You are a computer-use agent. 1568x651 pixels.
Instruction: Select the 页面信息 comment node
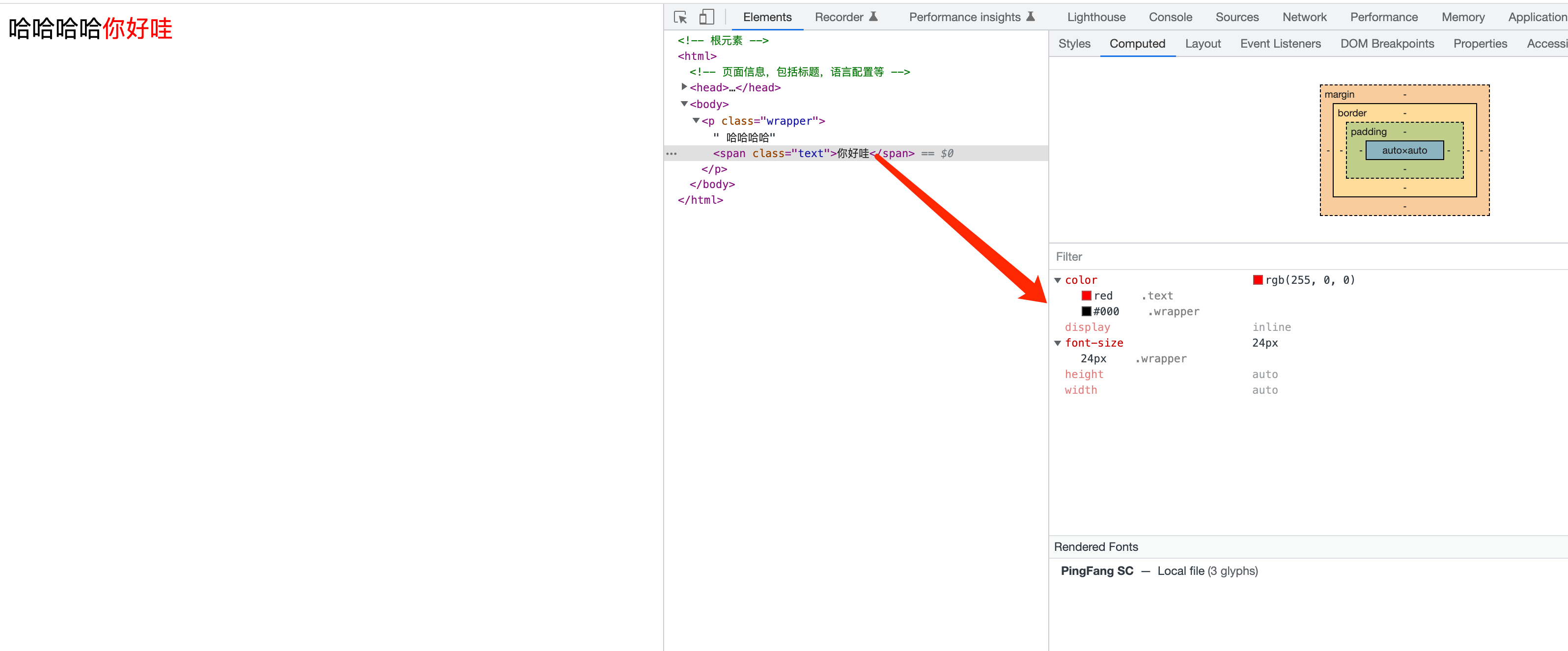click(x=799, y=72)
